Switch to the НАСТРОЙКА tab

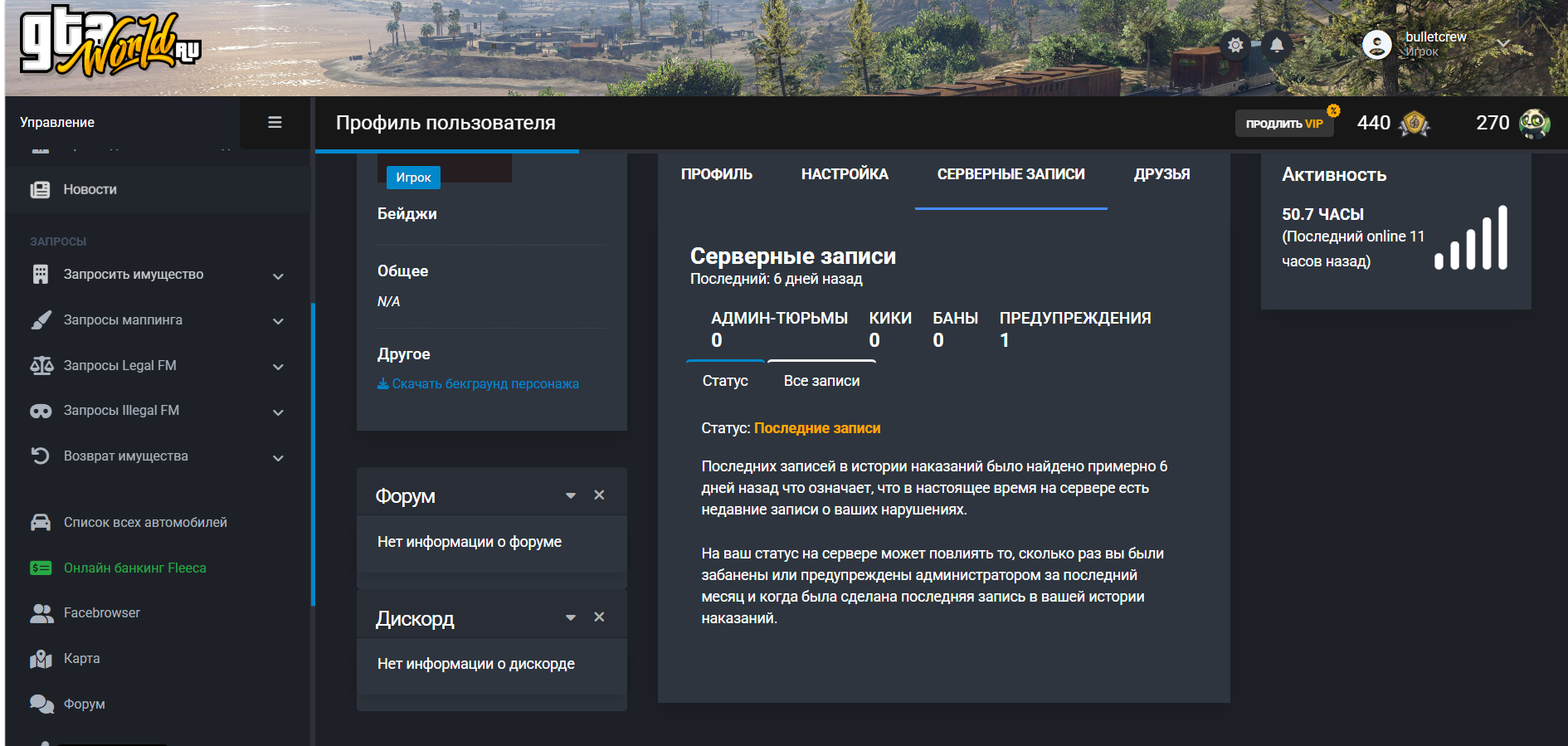pyautogui.click(x=845, y=174)
